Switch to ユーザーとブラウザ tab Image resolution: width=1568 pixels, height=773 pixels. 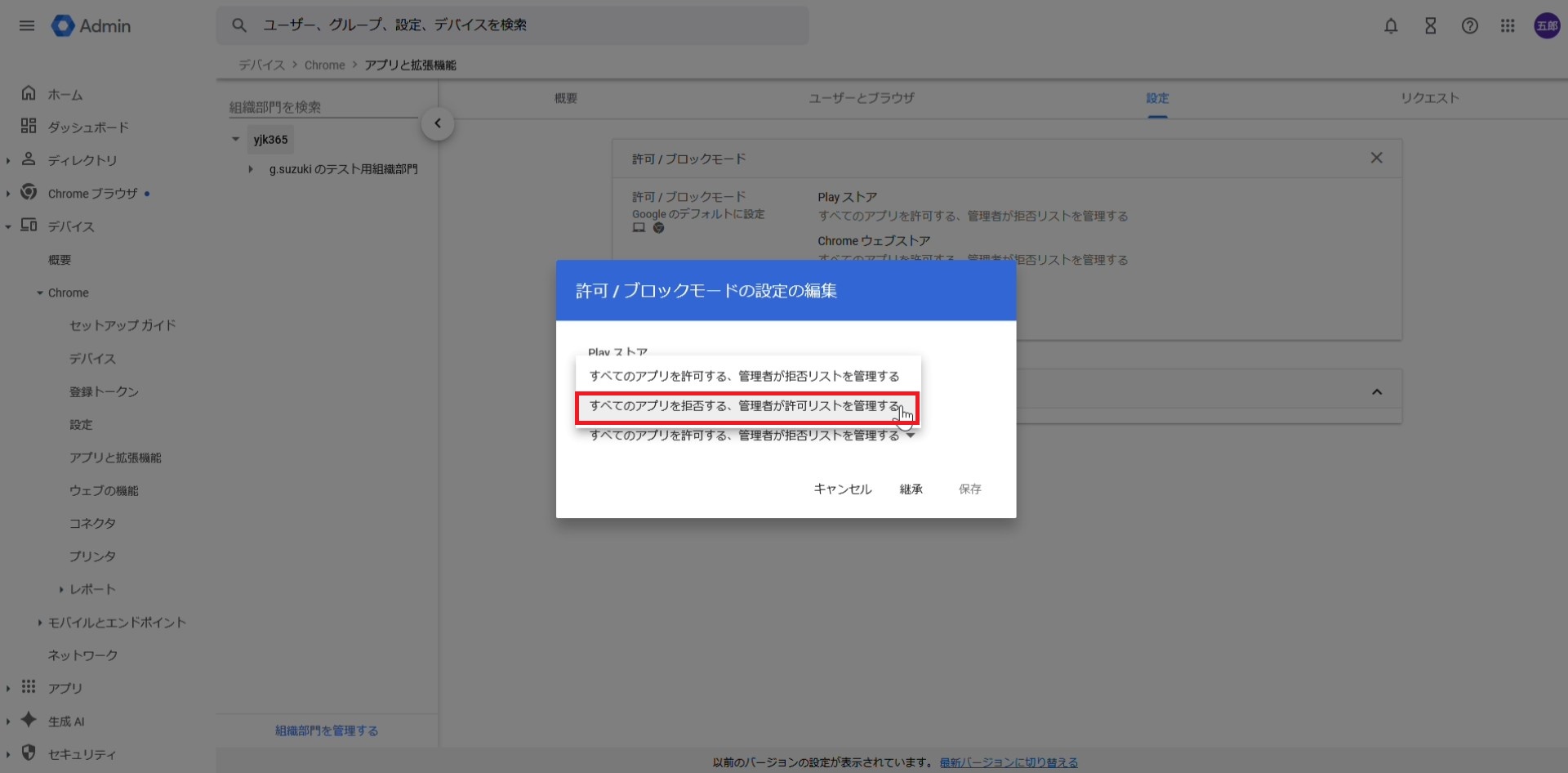861,98
